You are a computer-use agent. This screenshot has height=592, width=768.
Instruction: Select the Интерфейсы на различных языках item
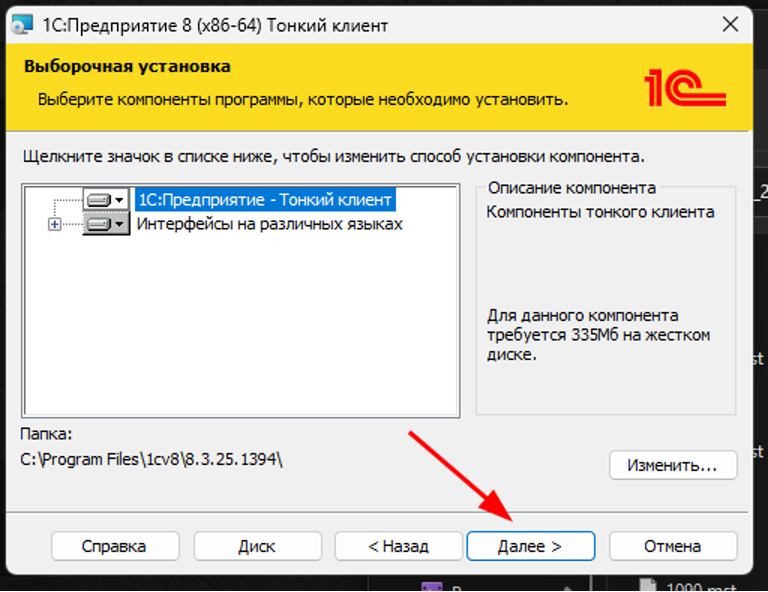point(269,224)
